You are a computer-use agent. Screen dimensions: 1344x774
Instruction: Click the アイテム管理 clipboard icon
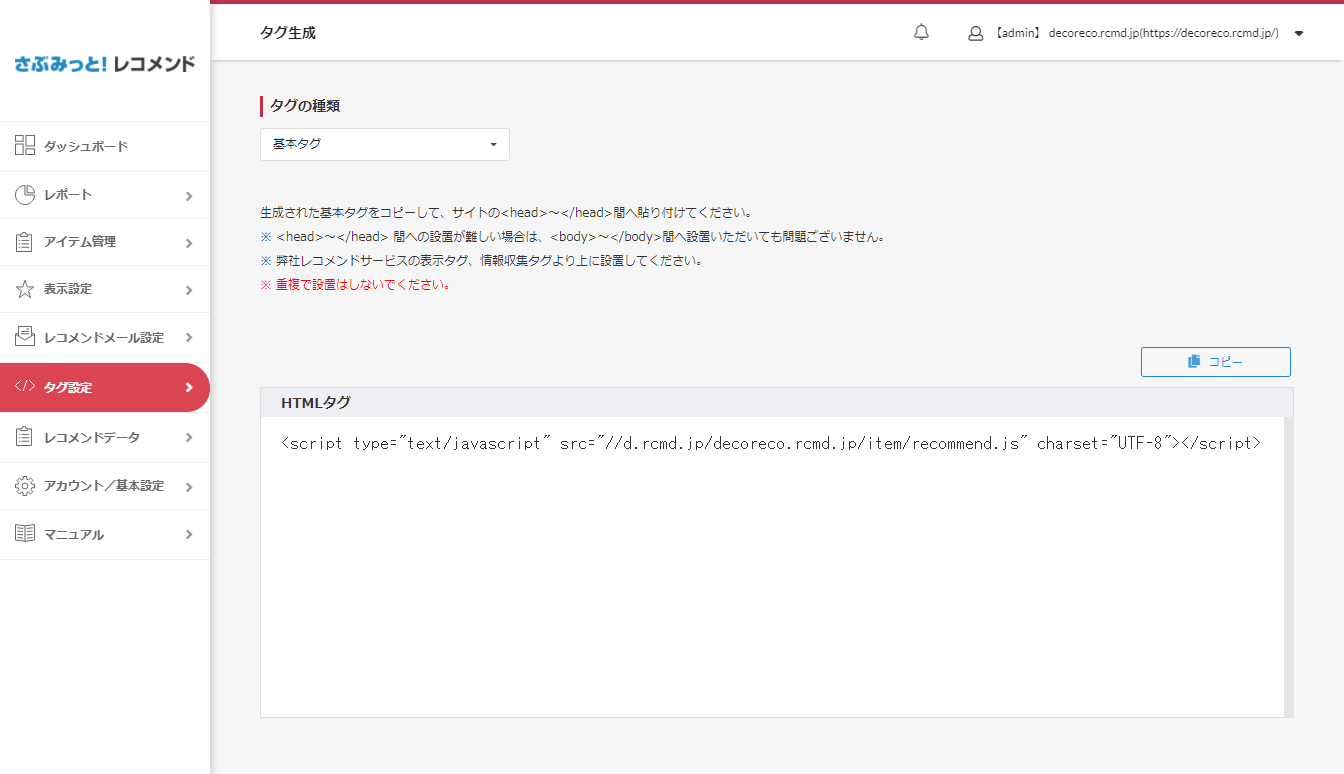pyautogui.click(x=25, y=242)
